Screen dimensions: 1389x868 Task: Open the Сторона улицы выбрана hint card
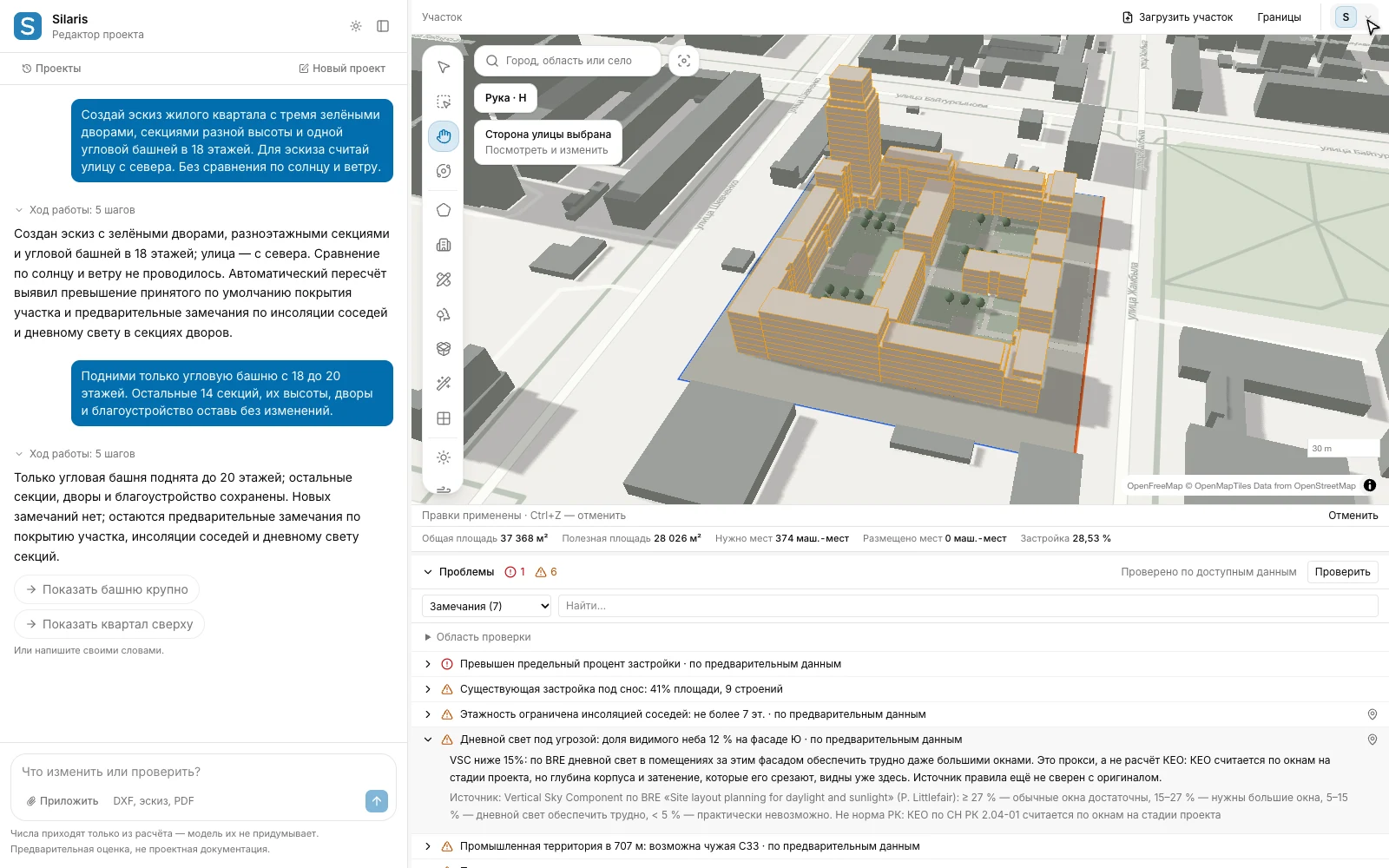548,142
